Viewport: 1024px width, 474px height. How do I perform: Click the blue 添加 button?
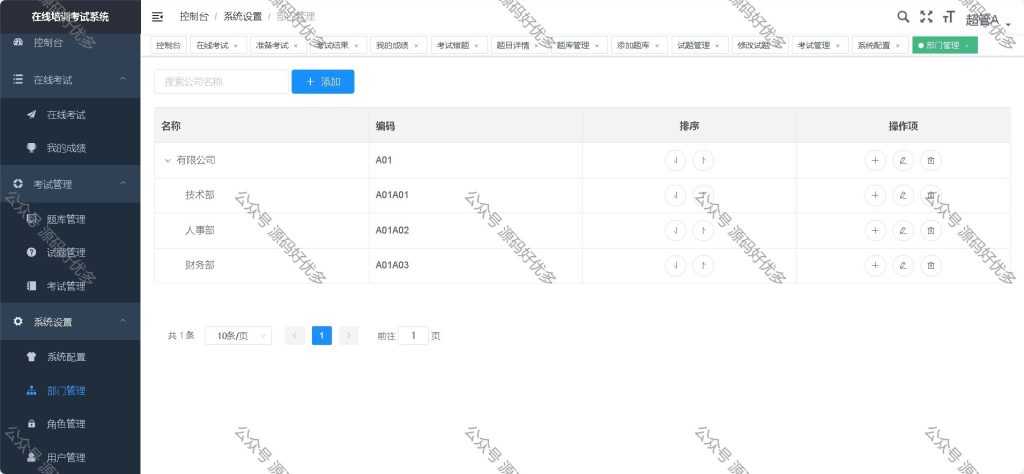pyautogui.click(x=323, y=82)
